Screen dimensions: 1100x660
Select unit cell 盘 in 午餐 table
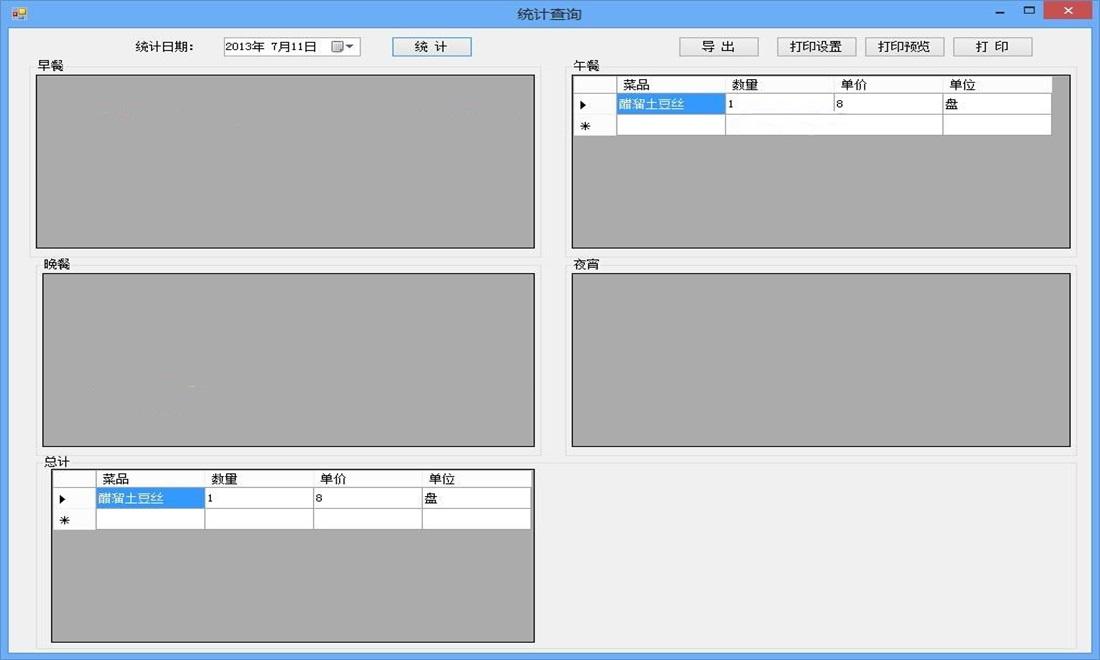pos(997,105)
